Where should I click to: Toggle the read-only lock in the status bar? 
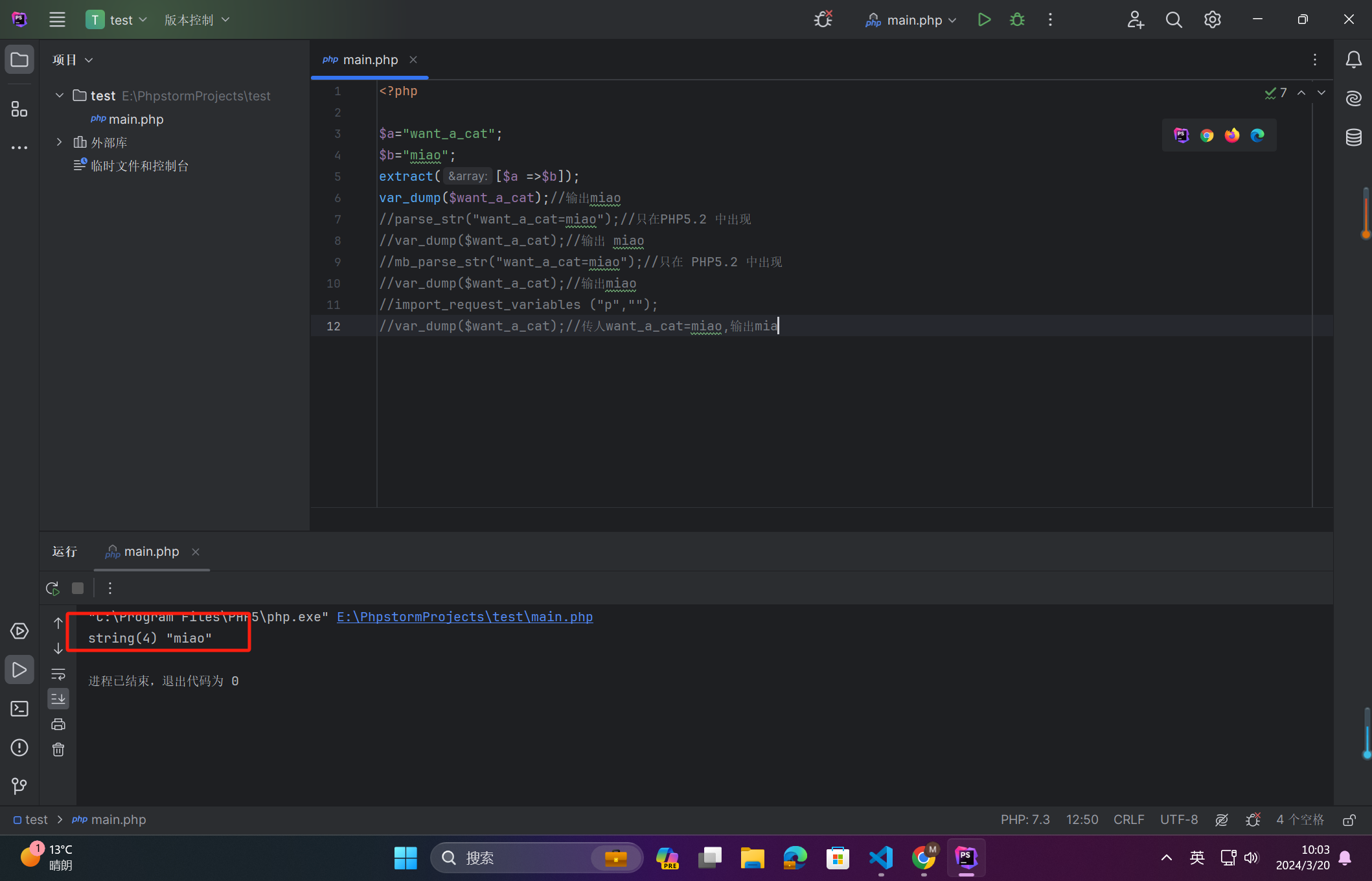point(1349,820)
